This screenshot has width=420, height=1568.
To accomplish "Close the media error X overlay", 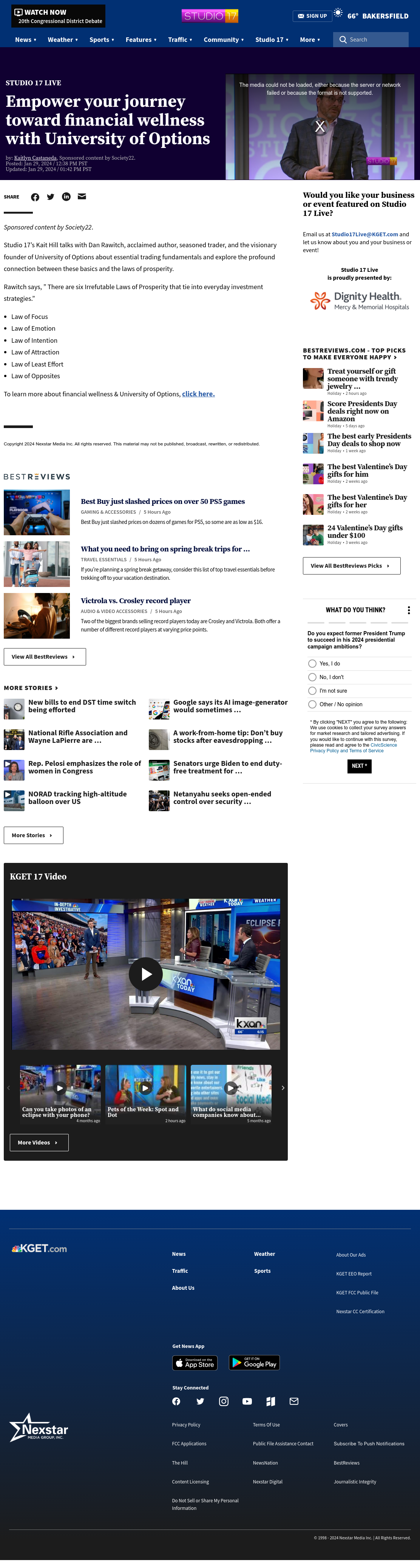I will pos(320,126).
